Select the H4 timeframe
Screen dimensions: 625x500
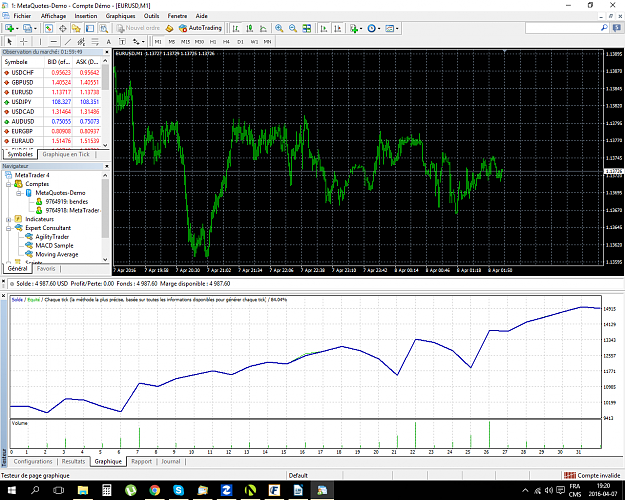click(x=226, y=41)
